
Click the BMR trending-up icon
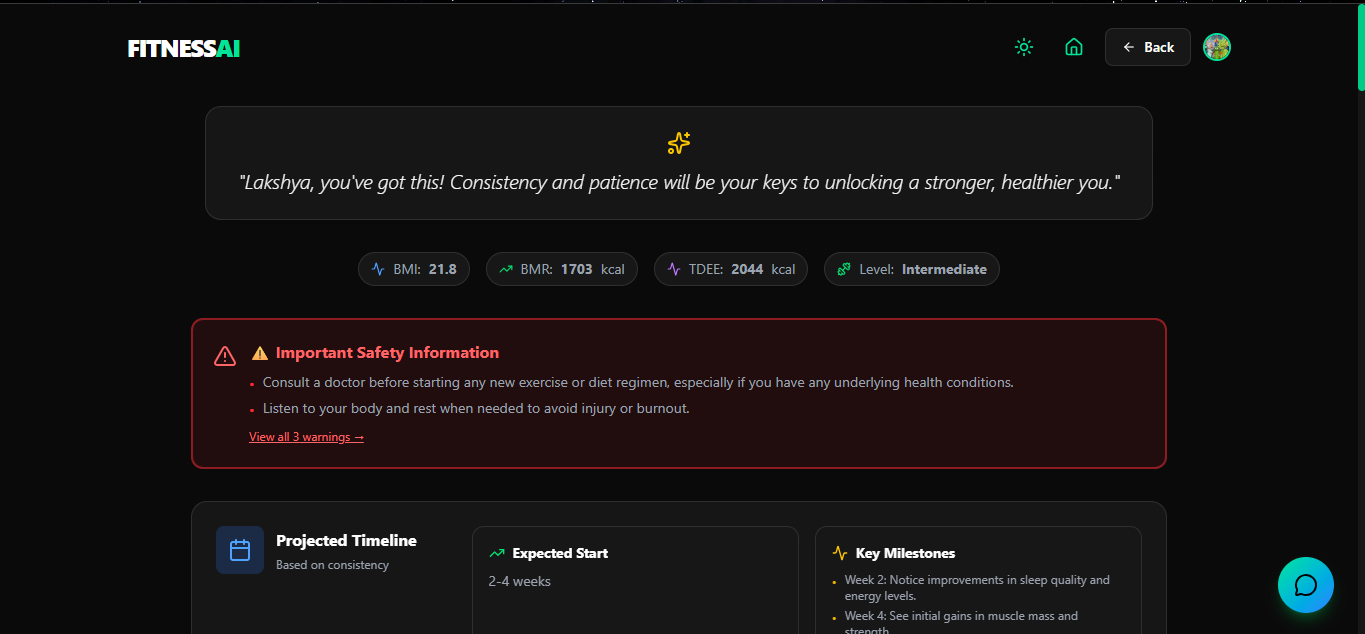(506, 269)
